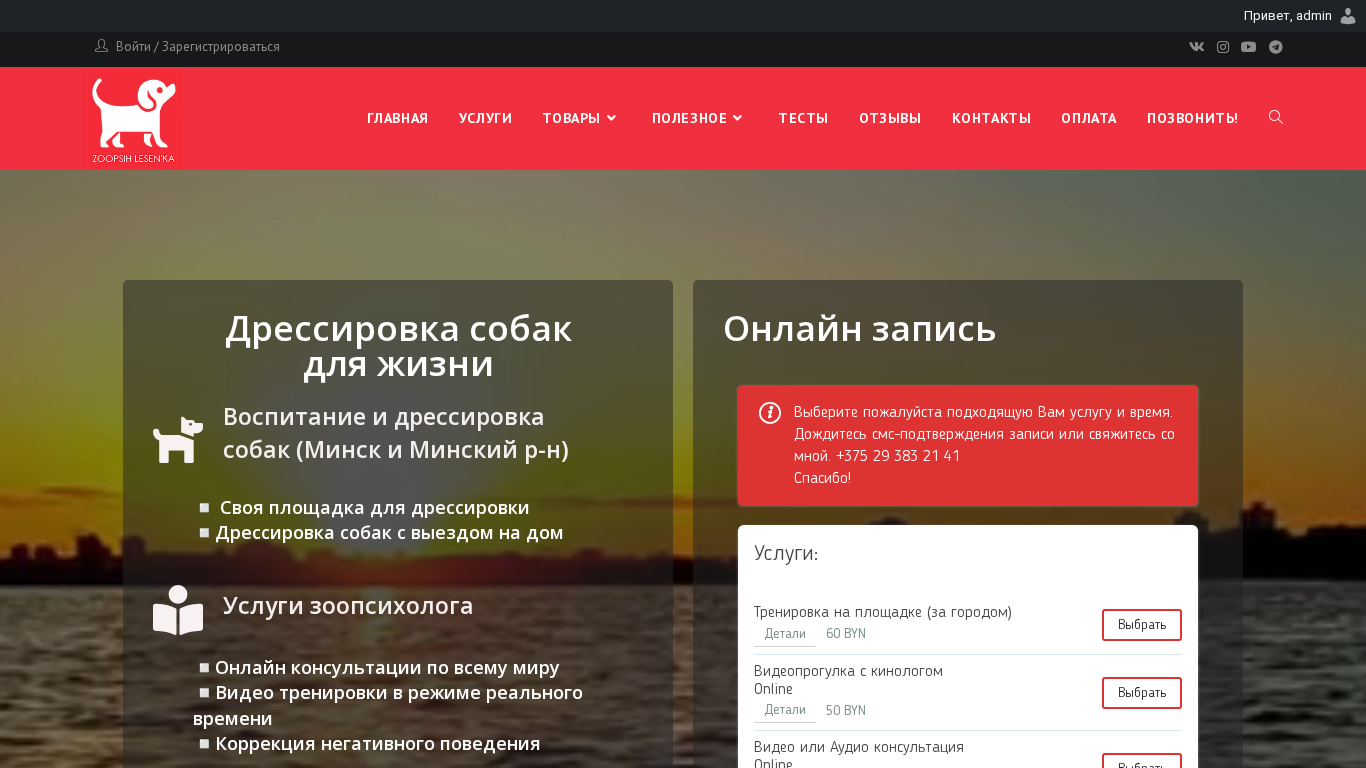Click the Дрессировка собак для жизни heading

[x=398, y=346]
